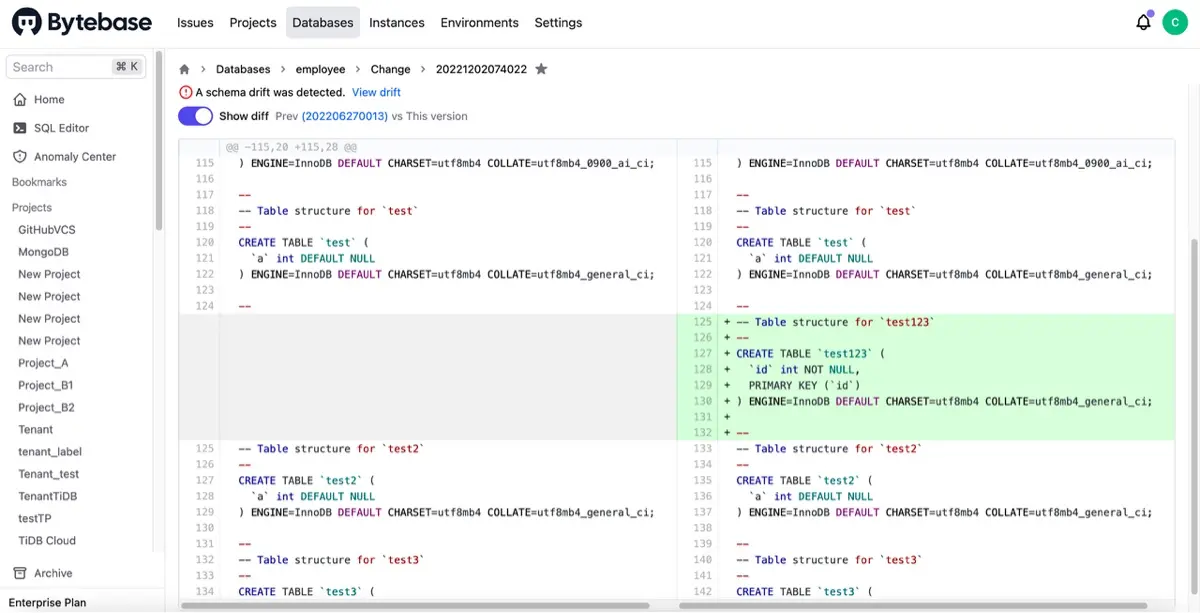Toggle the Show diff switch
Image resolution: width=1200 pixels, height=613 pixels.
[x=195, y=116]
